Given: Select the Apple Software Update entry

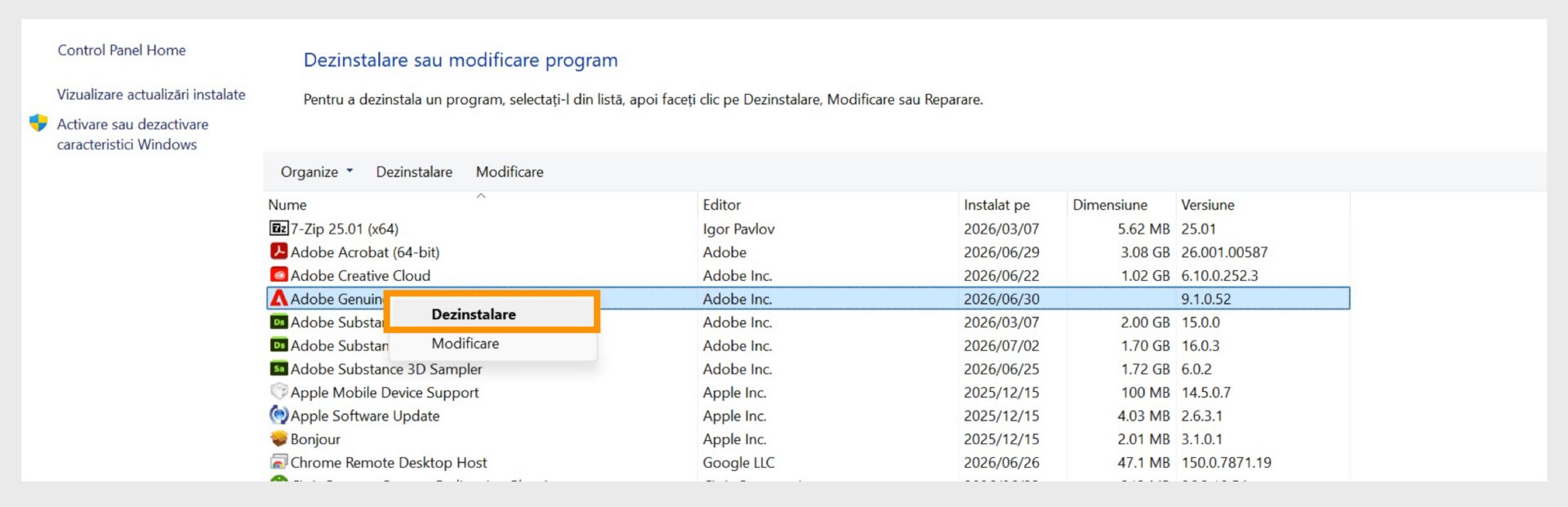Looking at the screenshot, I should (365, 416).
